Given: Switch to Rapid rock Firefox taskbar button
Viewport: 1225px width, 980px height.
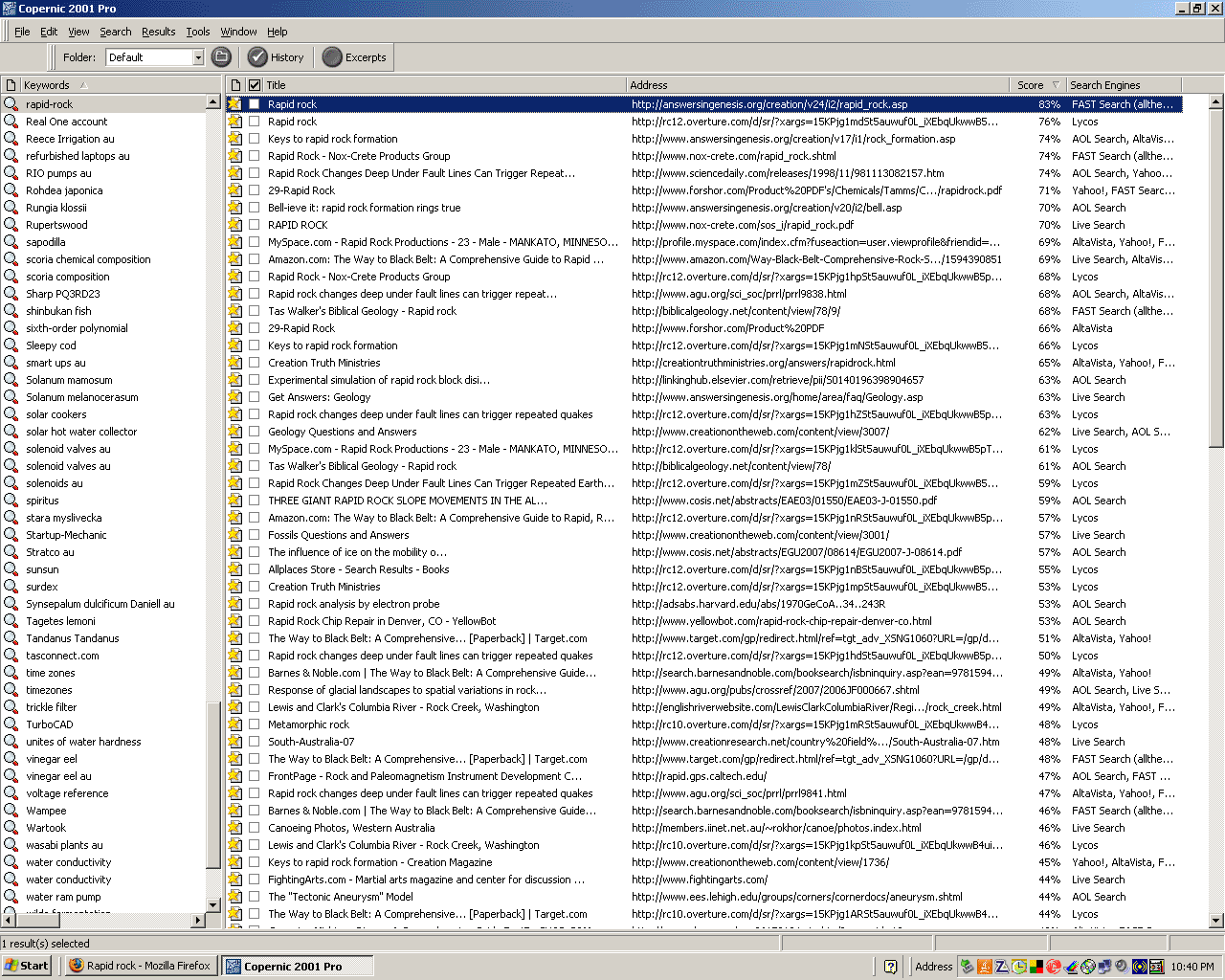Looking at the screenshot, I should (140, 967).
